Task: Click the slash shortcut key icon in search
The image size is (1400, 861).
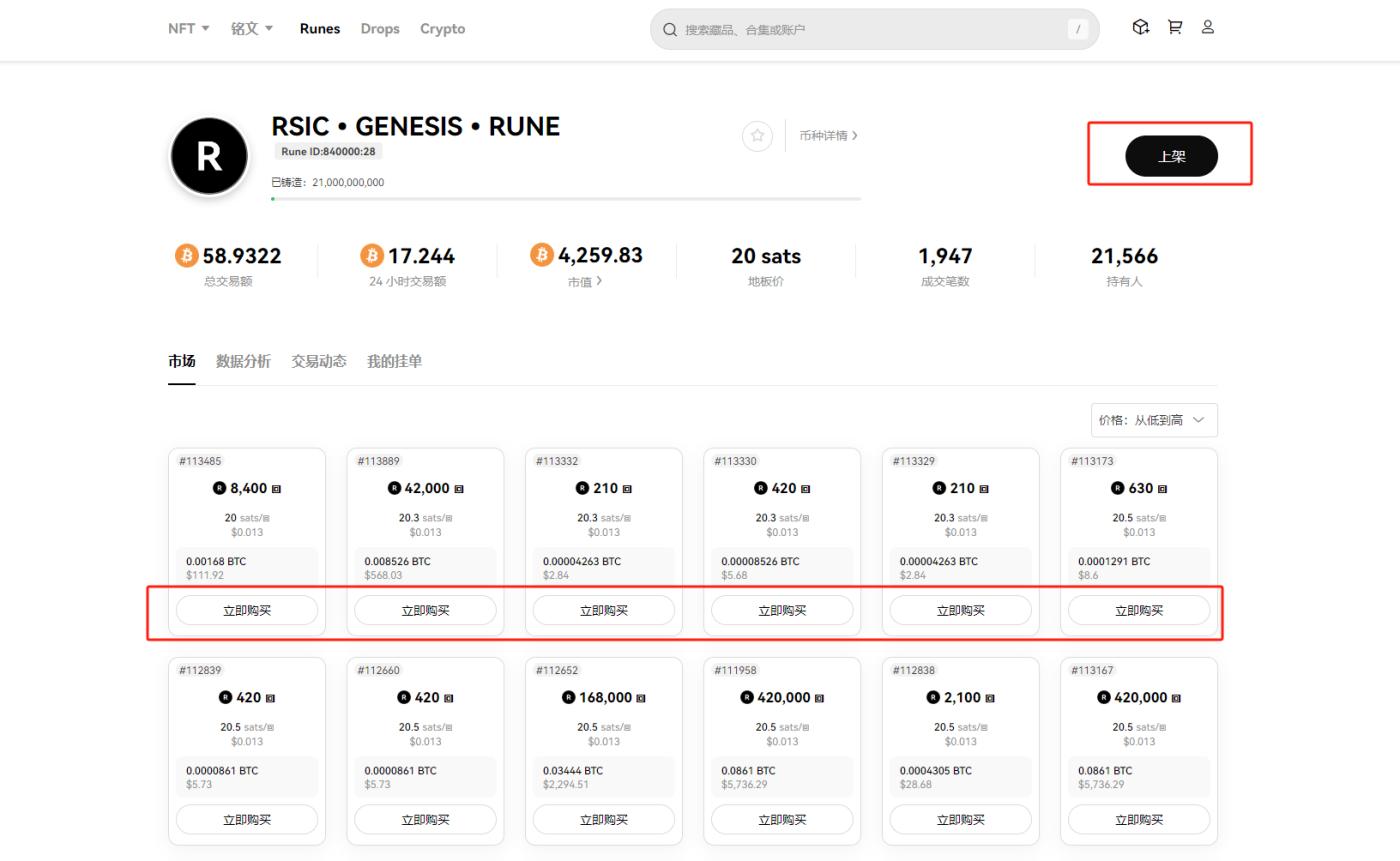Action: (1078, 29)
